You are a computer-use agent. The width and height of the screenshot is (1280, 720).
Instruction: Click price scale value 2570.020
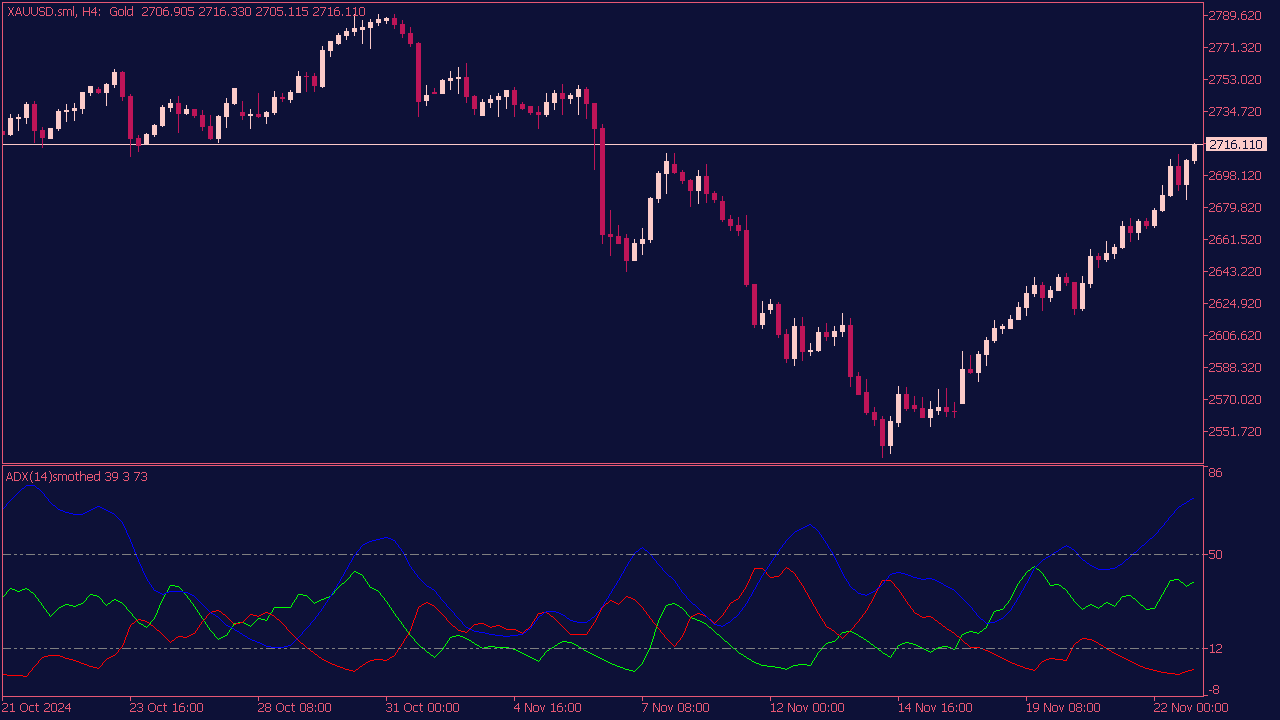1235,400
